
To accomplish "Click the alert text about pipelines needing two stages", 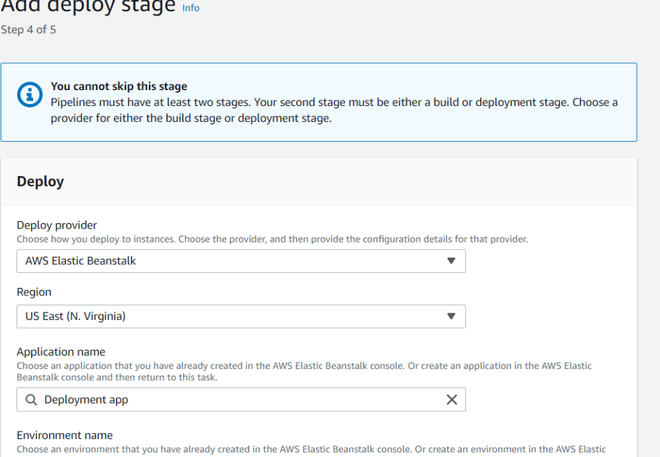I will pyautogui.click(x=334, y=110).
